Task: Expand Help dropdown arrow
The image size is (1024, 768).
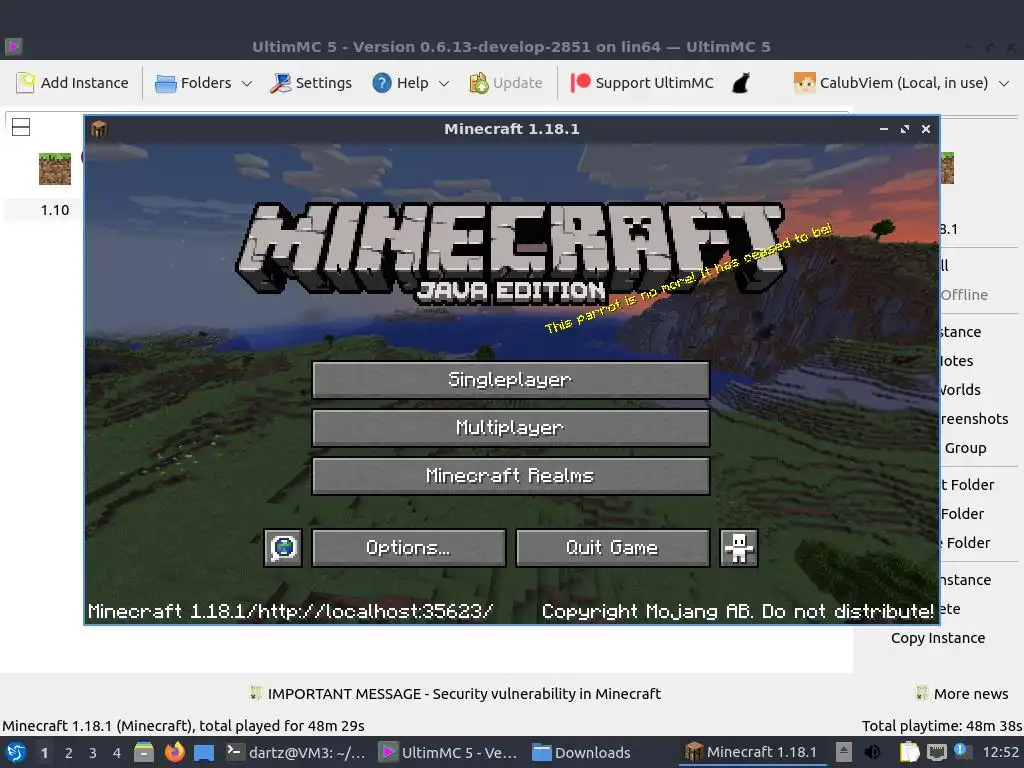Action: click(444, 84)
